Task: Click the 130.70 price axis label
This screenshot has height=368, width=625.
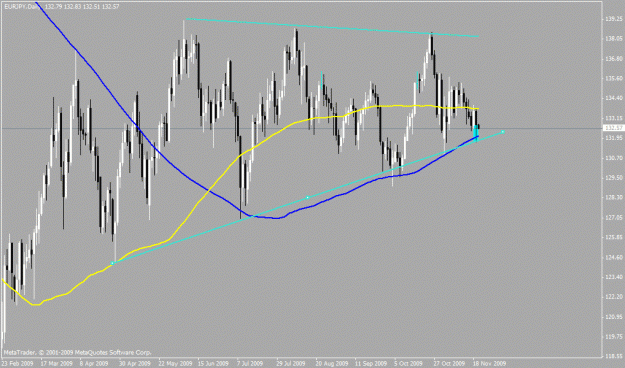Action: (x=614, y=158)
